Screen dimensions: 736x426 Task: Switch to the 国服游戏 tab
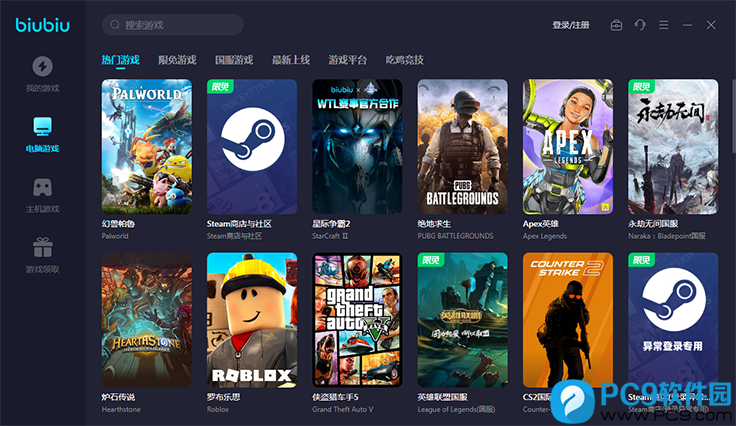[x=234, y=60]
